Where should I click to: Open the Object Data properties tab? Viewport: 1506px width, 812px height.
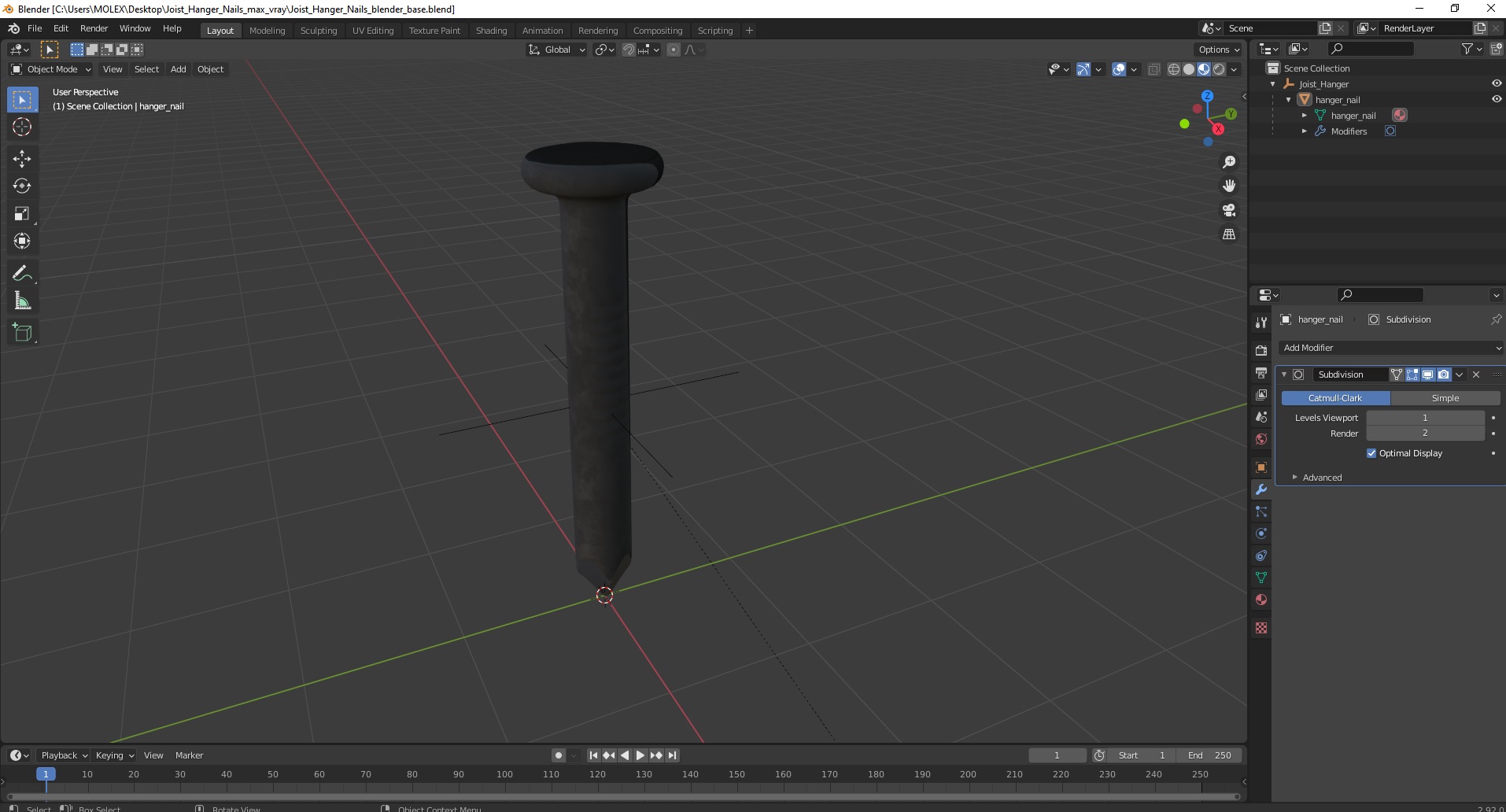tap(1261, 578)
